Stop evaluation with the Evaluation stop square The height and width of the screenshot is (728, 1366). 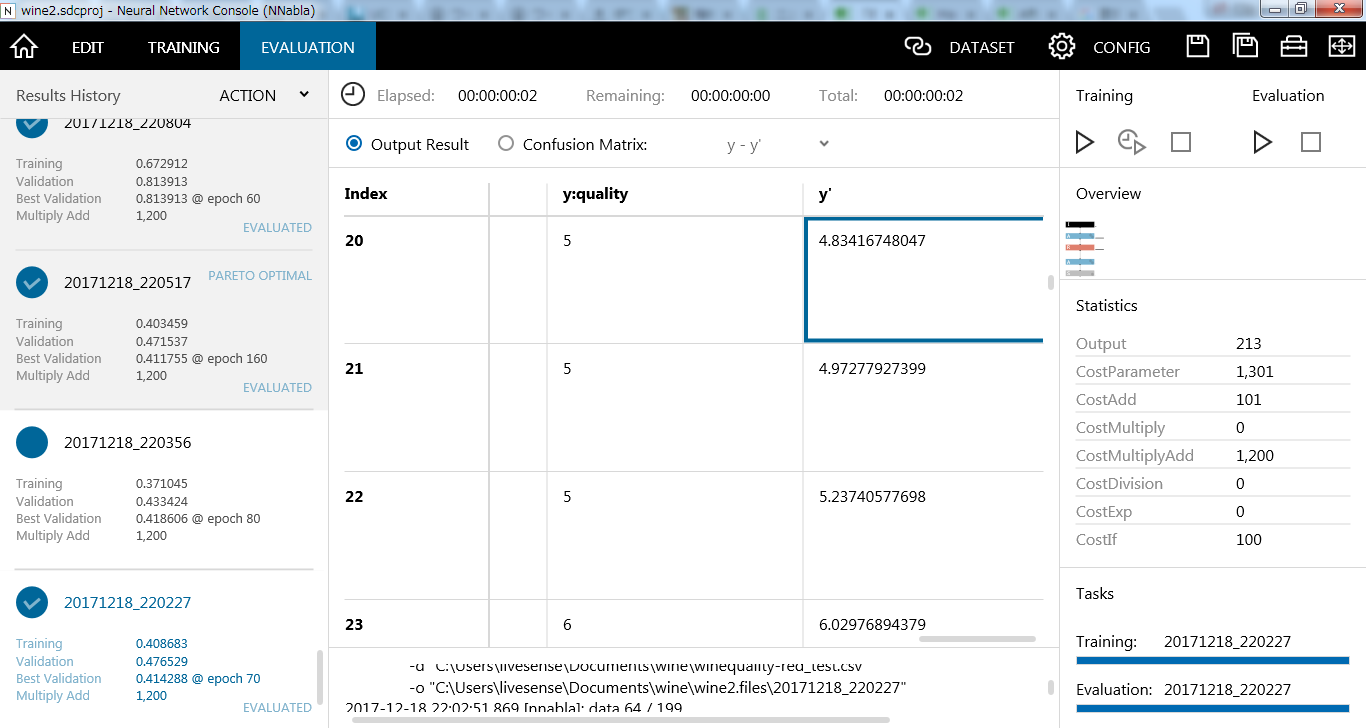tap(1311, 143)
